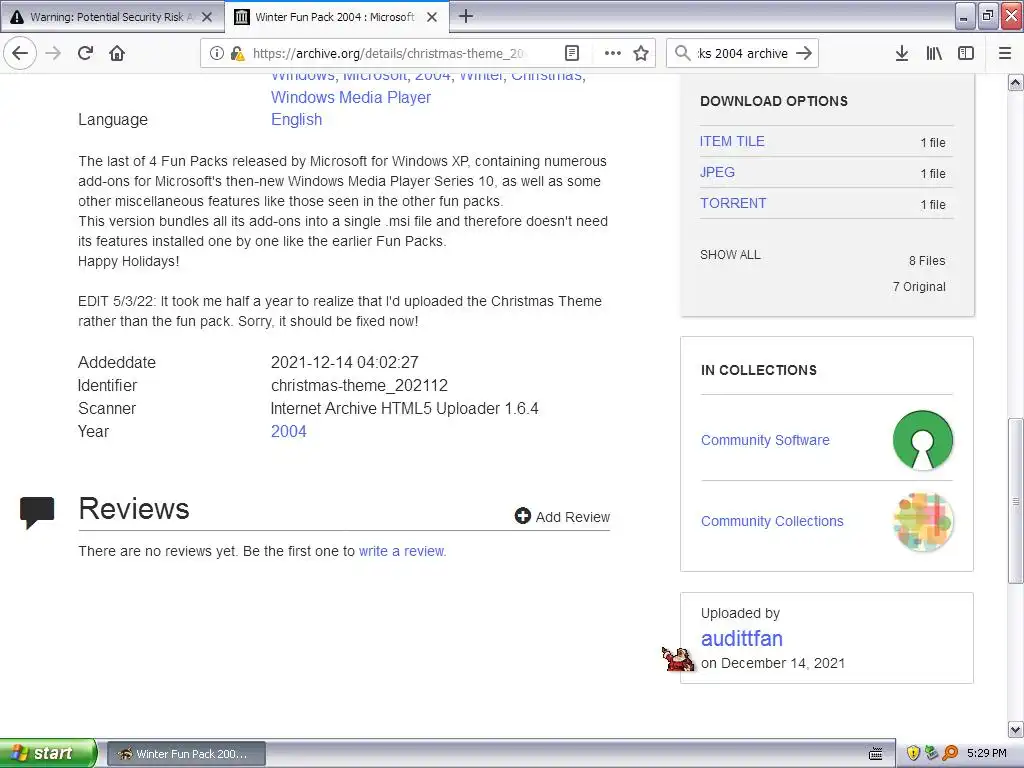
Task: Click the search magnifier icon
Action: click(682, 53)
